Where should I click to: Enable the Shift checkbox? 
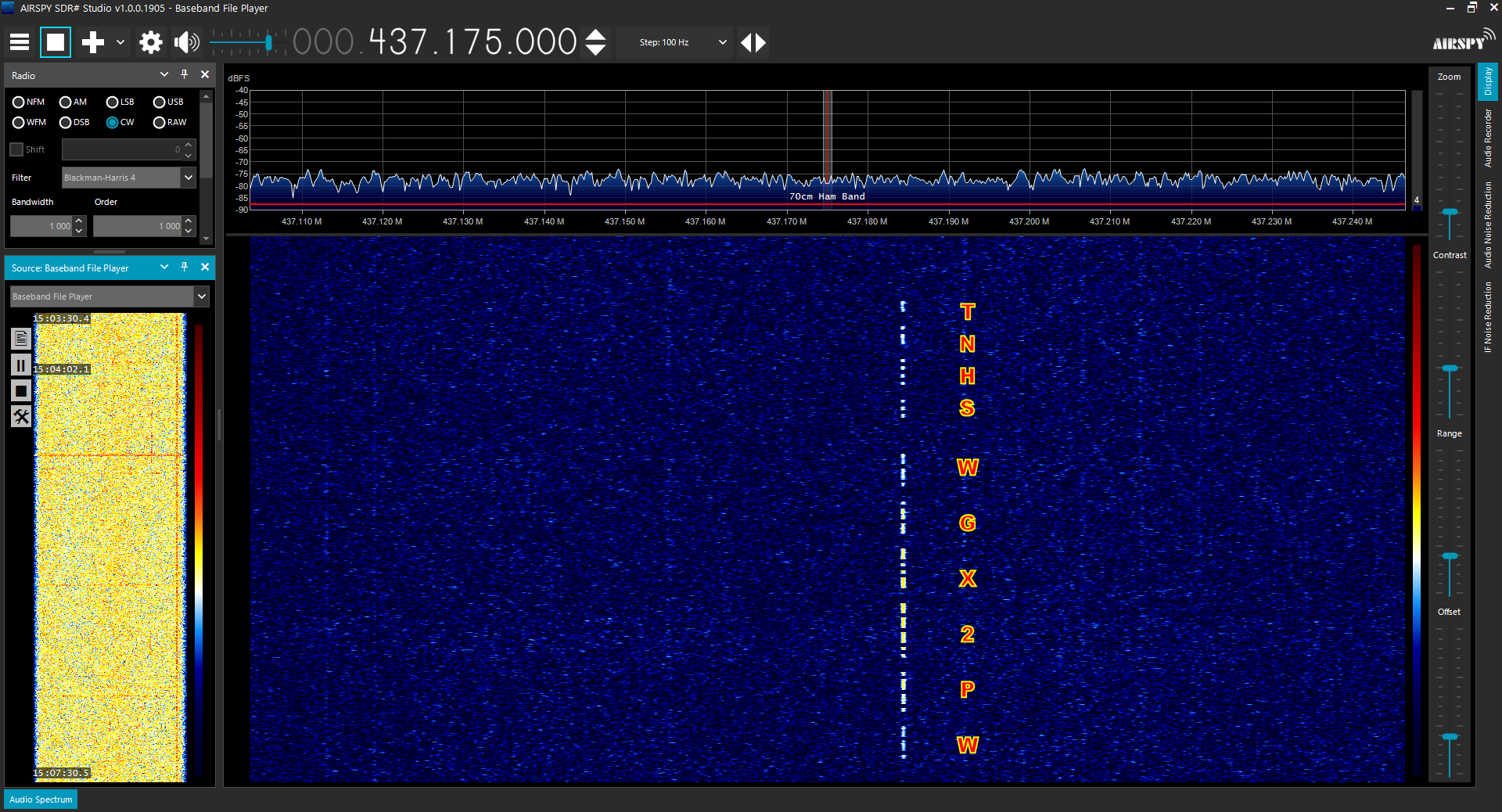pos(16,149)
